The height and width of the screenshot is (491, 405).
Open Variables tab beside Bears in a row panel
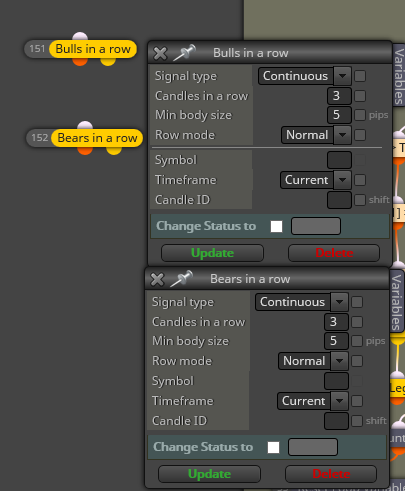click(396, 302)
